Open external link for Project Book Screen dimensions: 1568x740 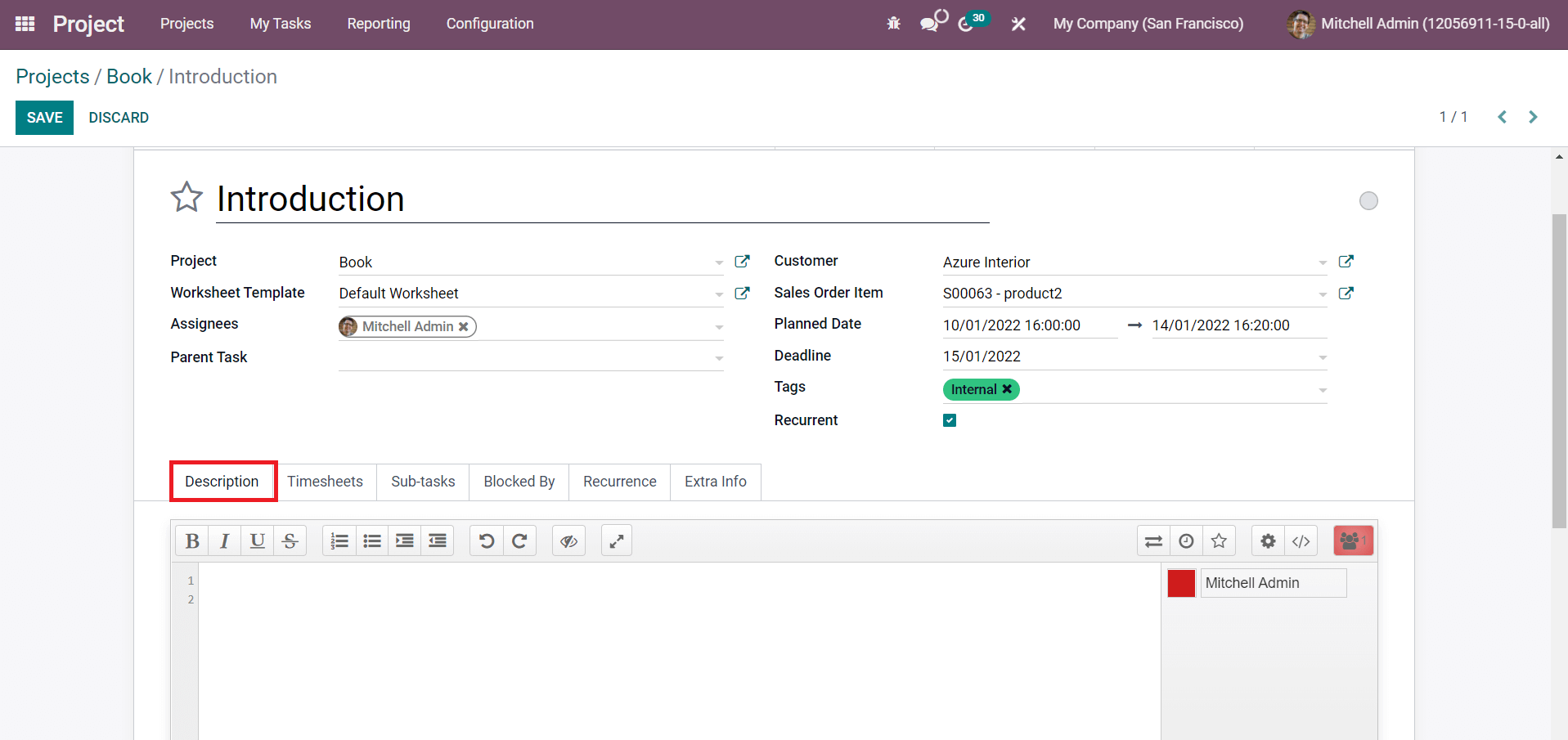(x=742, y=262)
